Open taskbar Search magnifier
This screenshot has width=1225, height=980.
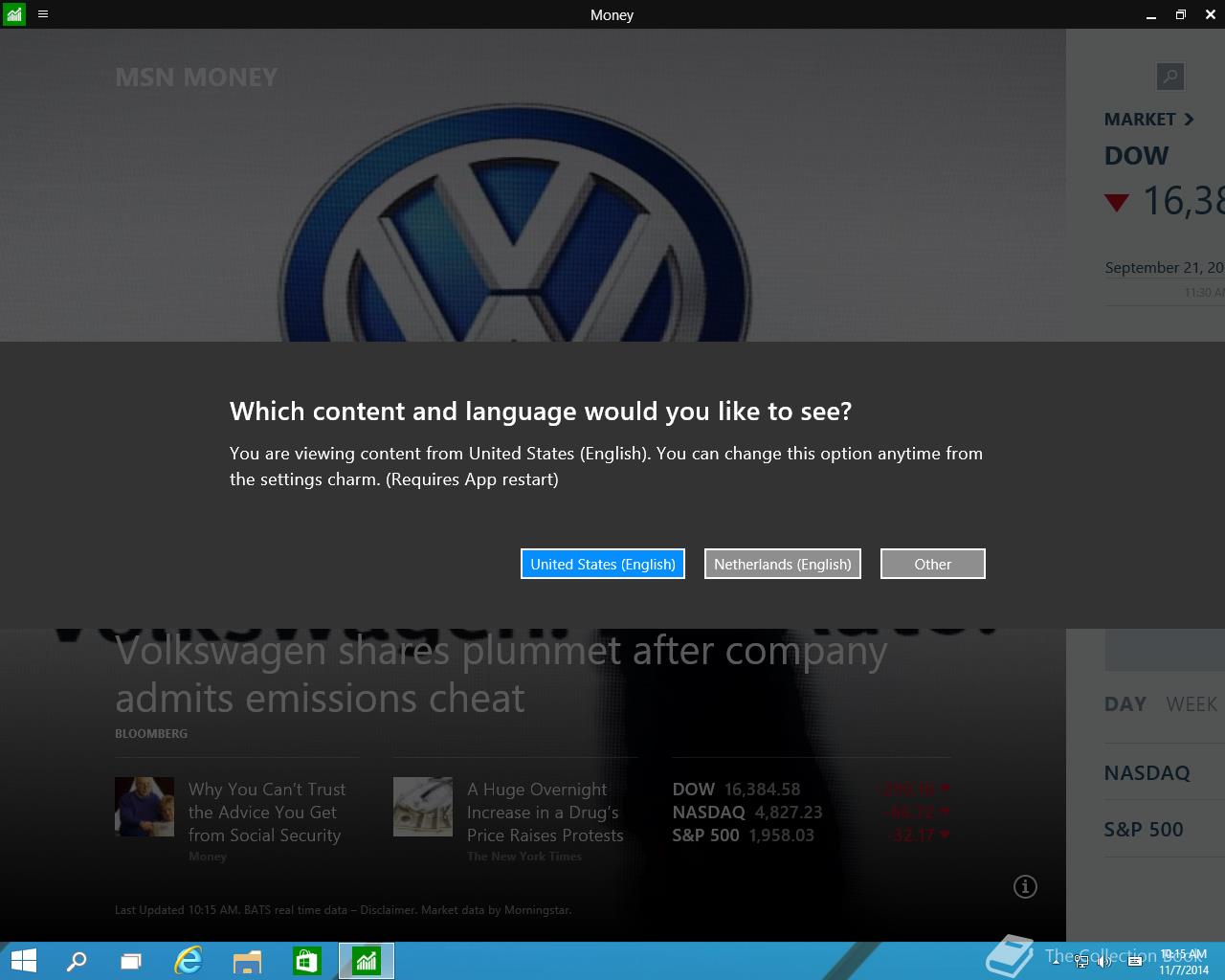click(x=77, y=961)
